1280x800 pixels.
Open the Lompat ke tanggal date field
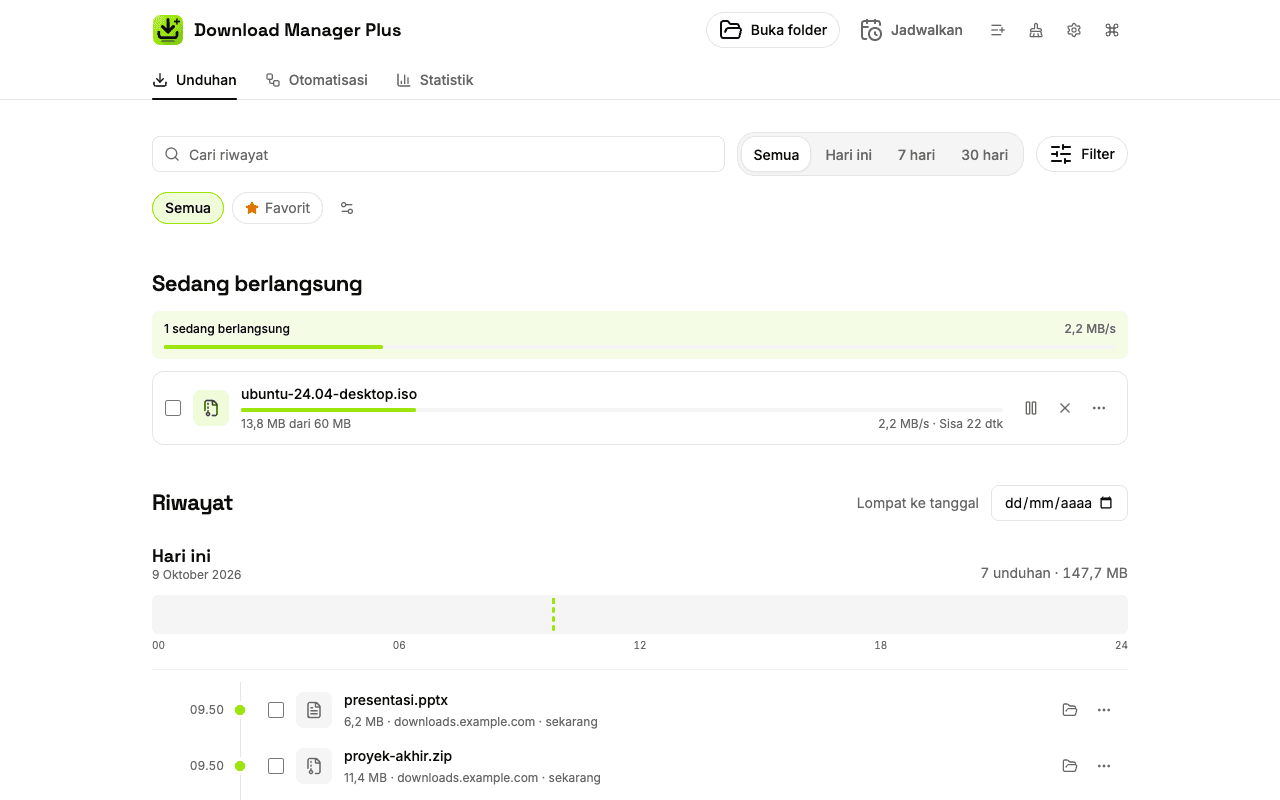point(1059,503)
